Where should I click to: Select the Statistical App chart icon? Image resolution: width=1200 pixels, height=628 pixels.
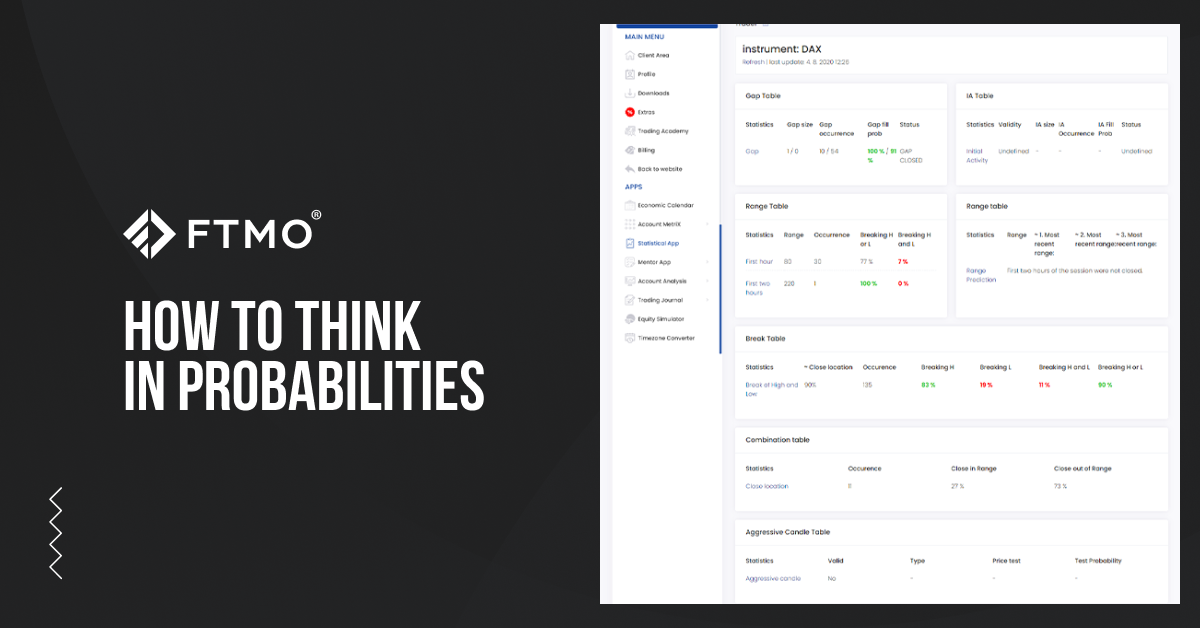[x=631, y=242]
